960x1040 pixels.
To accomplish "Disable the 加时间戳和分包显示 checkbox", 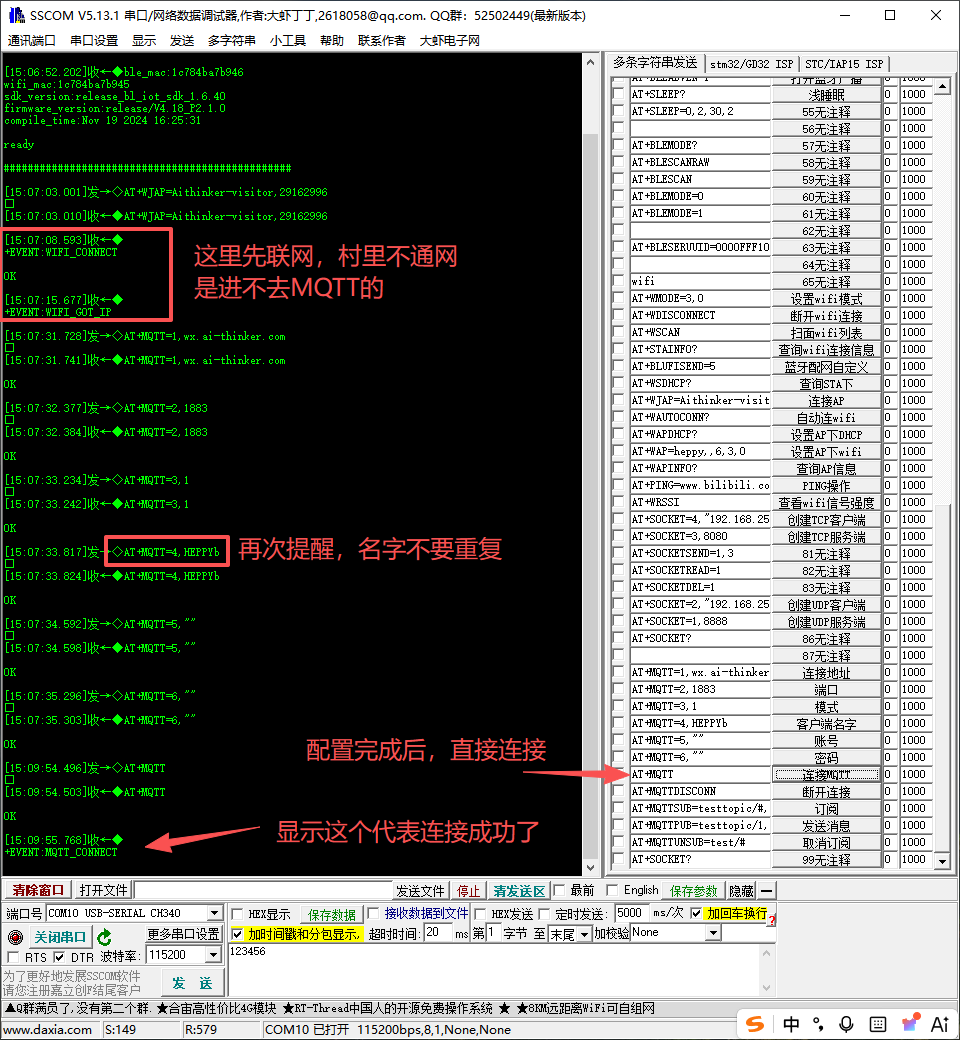I will tap(237, 933).
